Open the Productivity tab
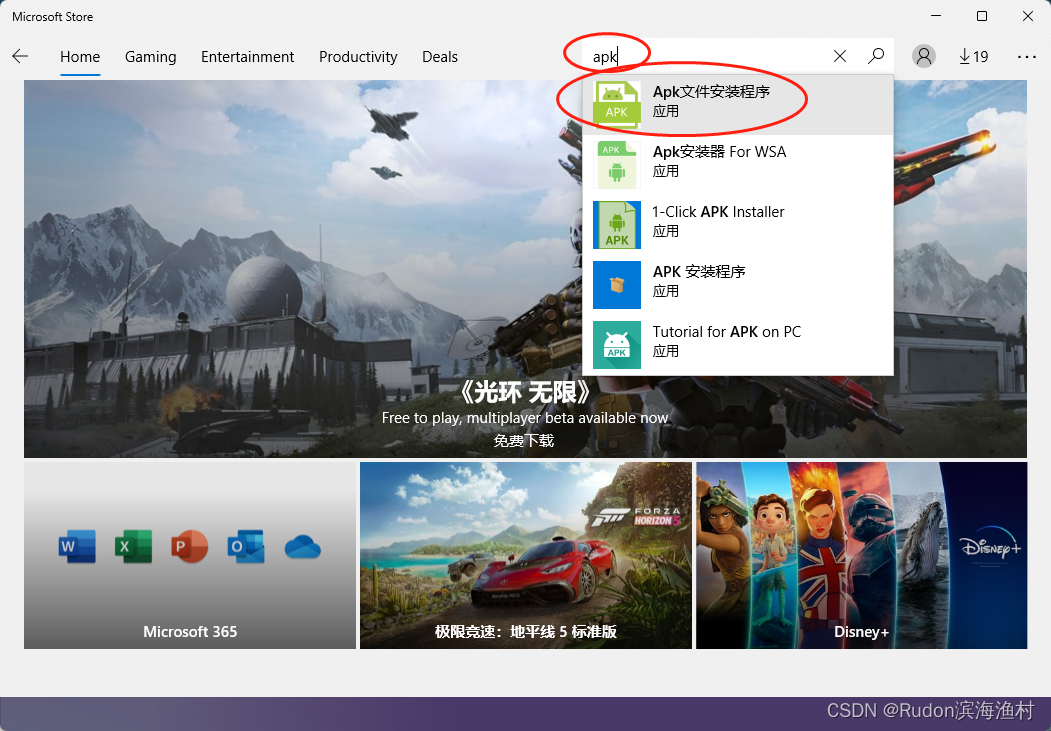Image resolution: width=1051 pixels, height=731 pixels. 358,57
